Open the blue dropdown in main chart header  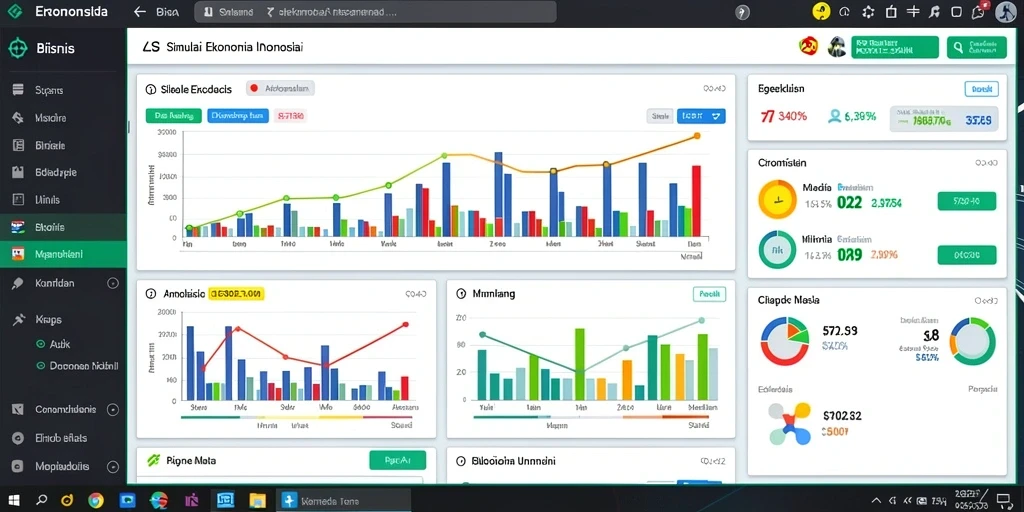(701, 116)
